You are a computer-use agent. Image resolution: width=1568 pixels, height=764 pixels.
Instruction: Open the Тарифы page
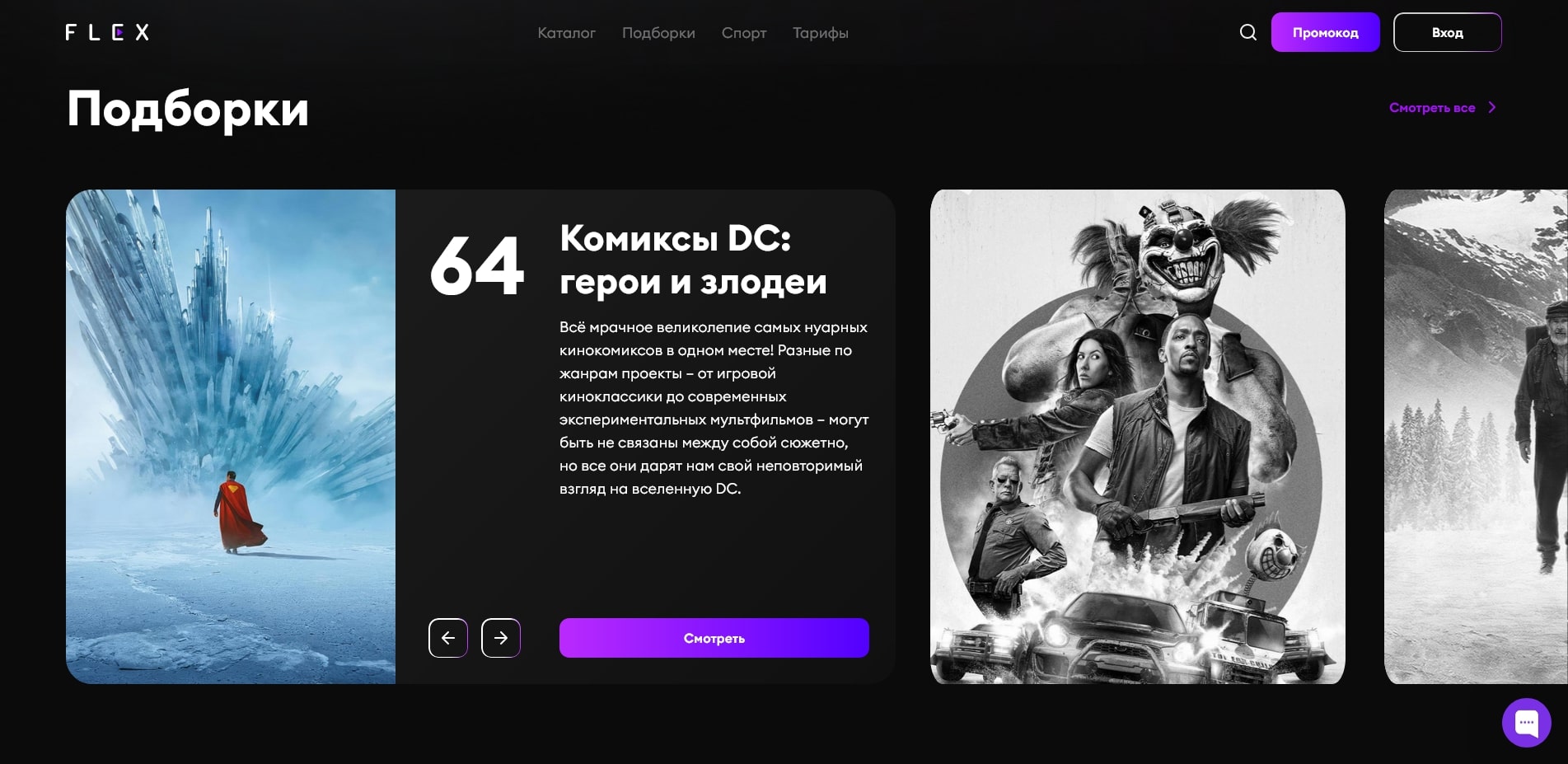tap(820, 33)
